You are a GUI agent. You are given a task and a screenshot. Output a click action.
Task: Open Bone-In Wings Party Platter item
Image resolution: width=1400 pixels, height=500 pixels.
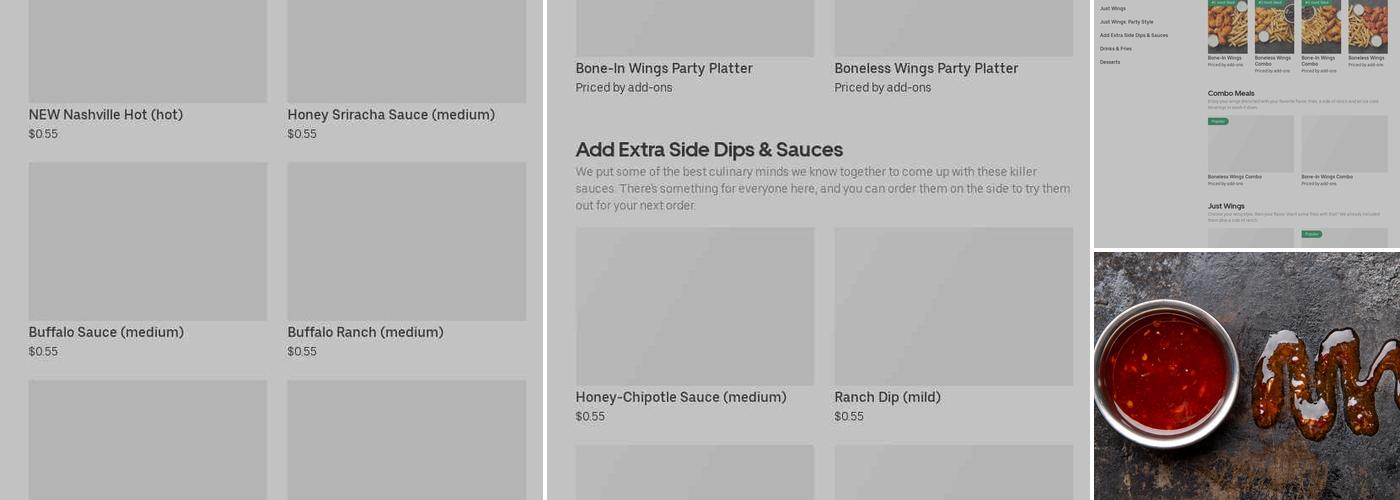click(x=664, y=69)
